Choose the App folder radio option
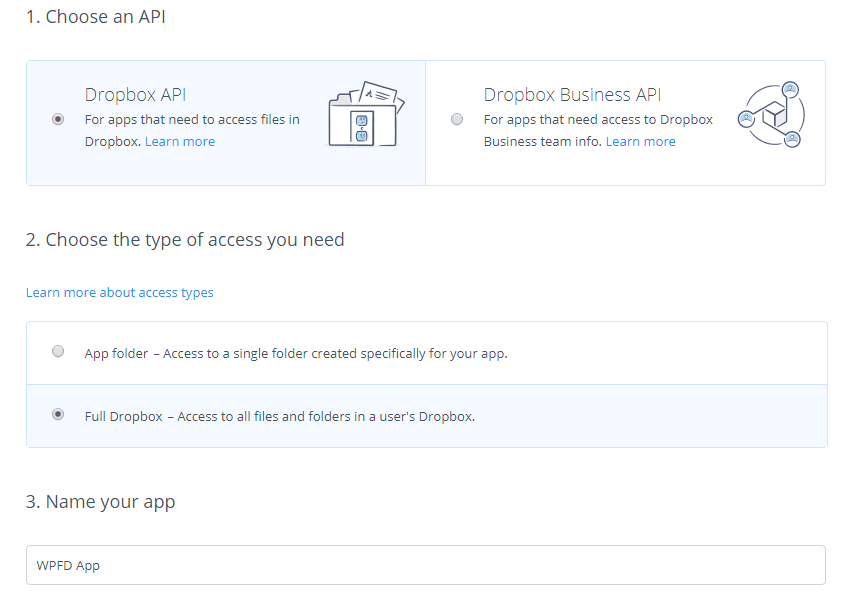The width and height of the screenshot is (856, 612). [x=58, y=352]
